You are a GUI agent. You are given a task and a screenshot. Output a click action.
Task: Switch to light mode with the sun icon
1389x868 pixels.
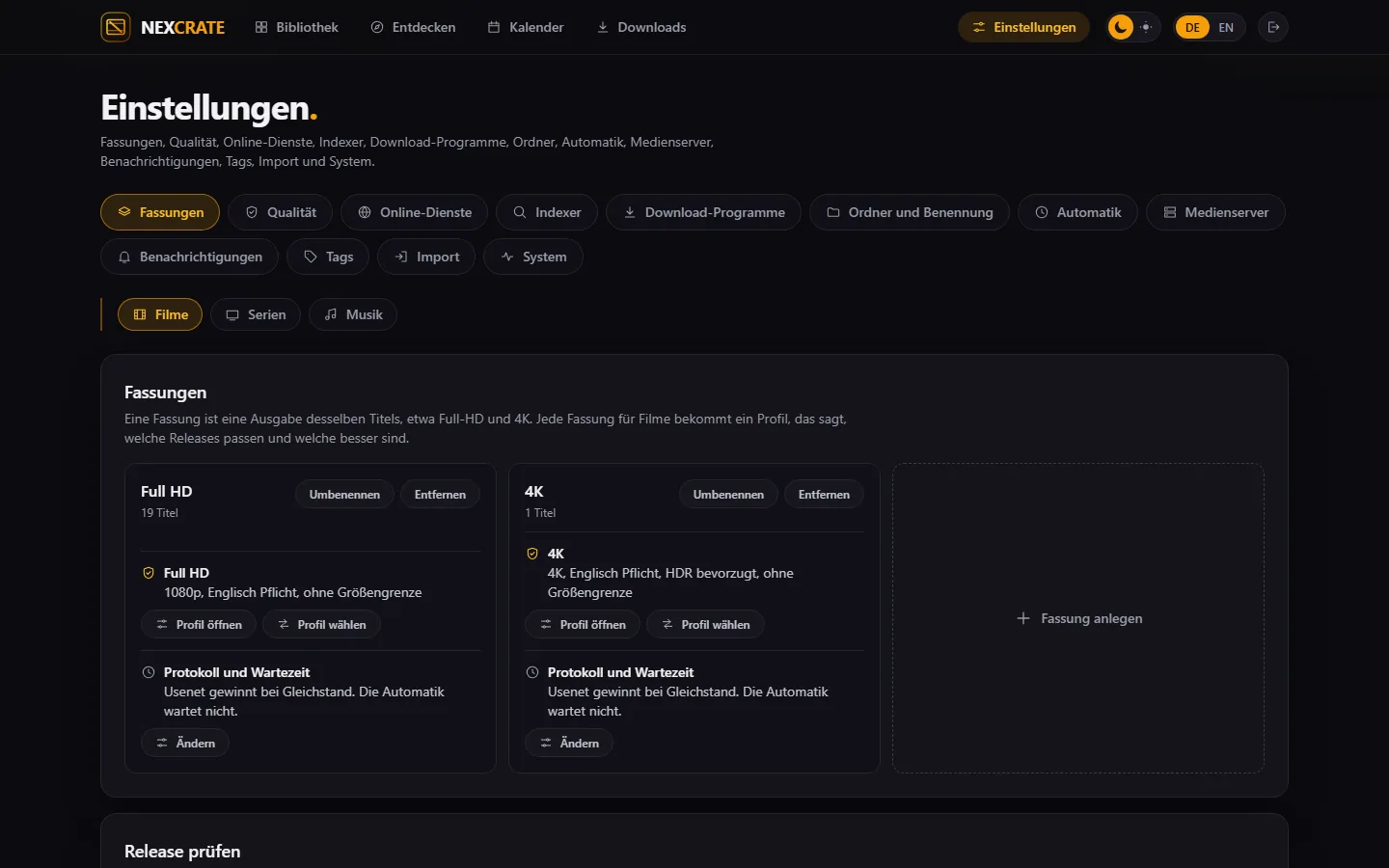click(1146, 27)
